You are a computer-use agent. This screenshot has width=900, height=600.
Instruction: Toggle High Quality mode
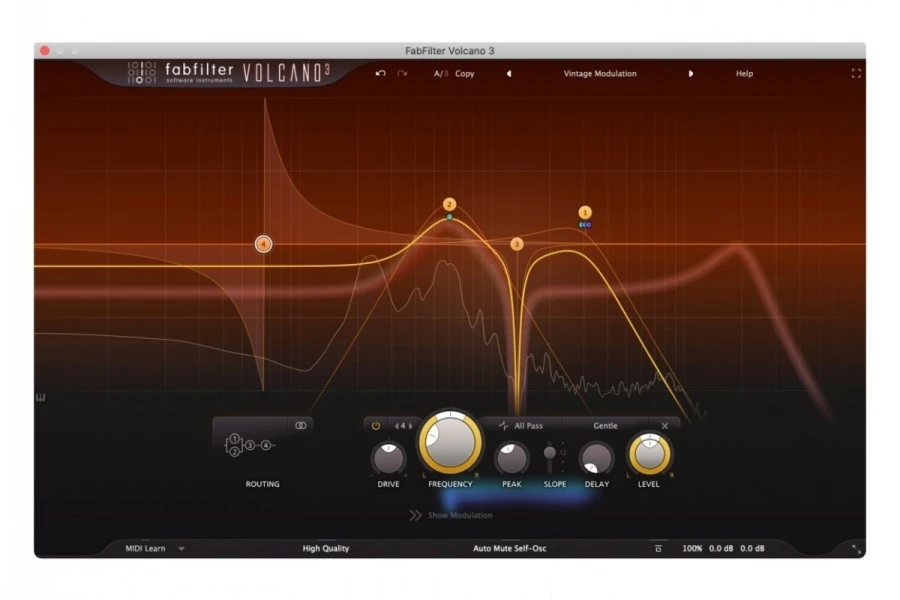click(326, 548)
